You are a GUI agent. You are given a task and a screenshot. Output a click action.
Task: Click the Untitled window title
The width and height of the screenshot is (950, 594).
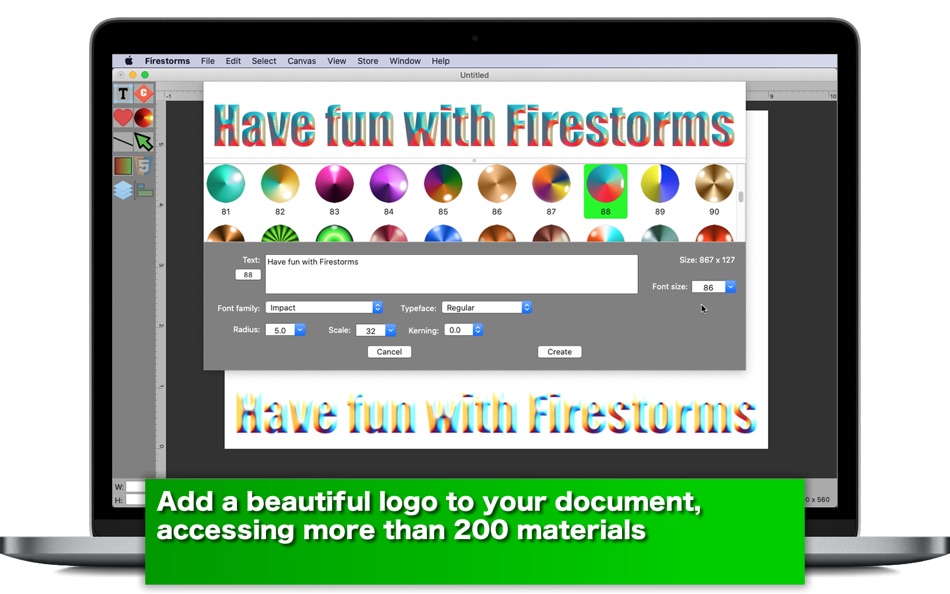click(474, 75)
